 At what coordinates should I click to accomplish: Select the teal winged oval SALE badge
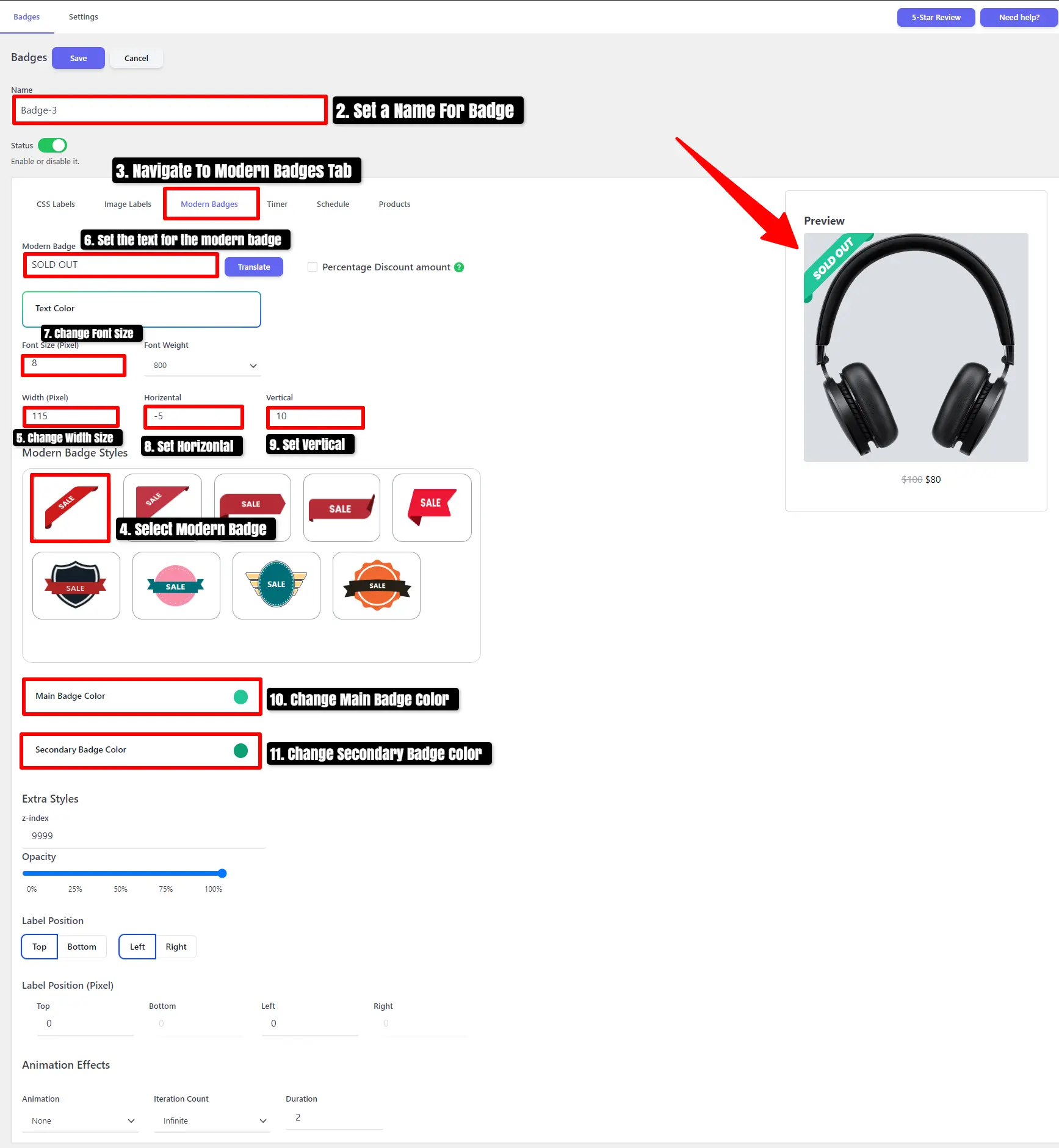pos(276,585)
